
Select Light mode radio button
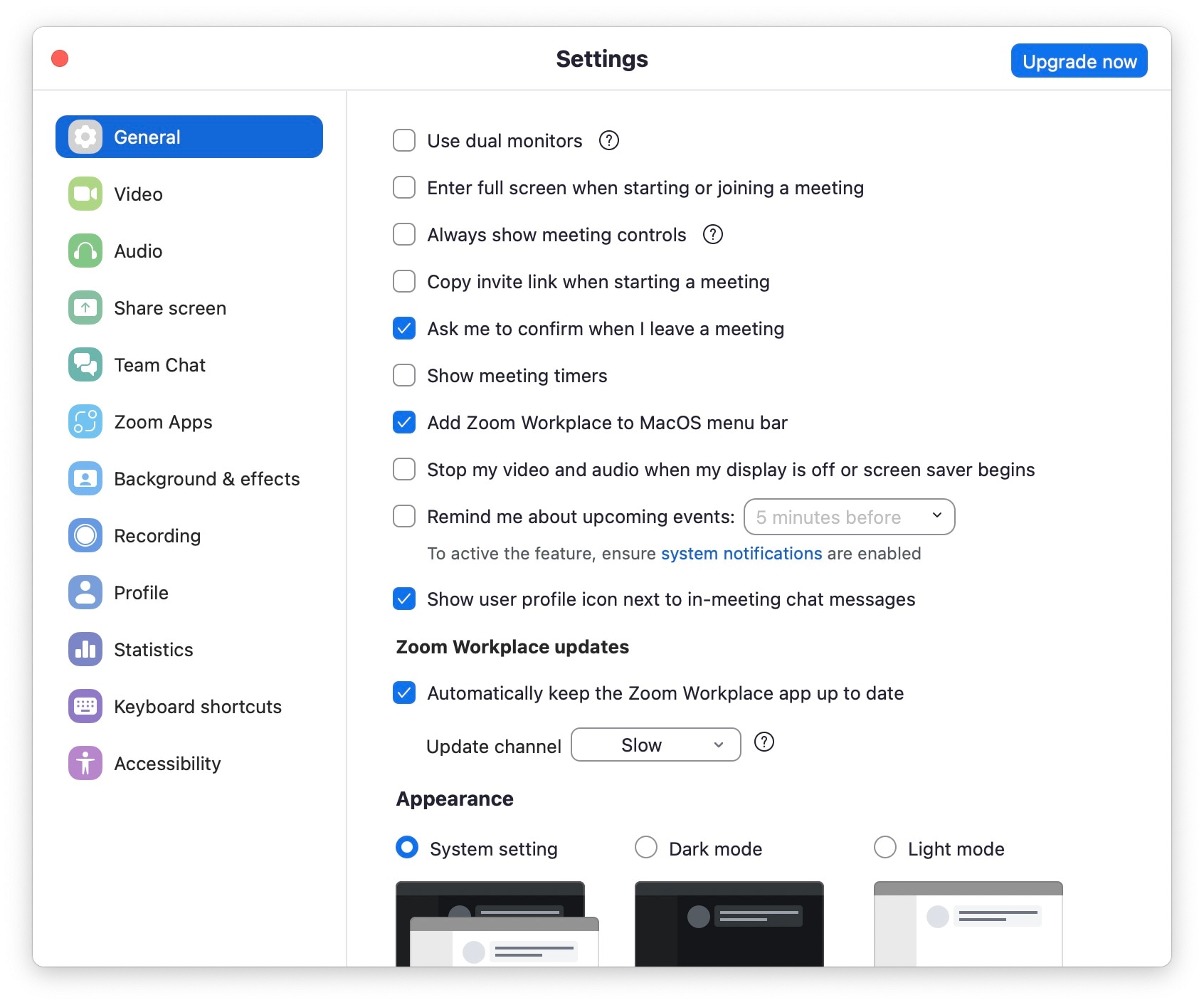[885, 847]
